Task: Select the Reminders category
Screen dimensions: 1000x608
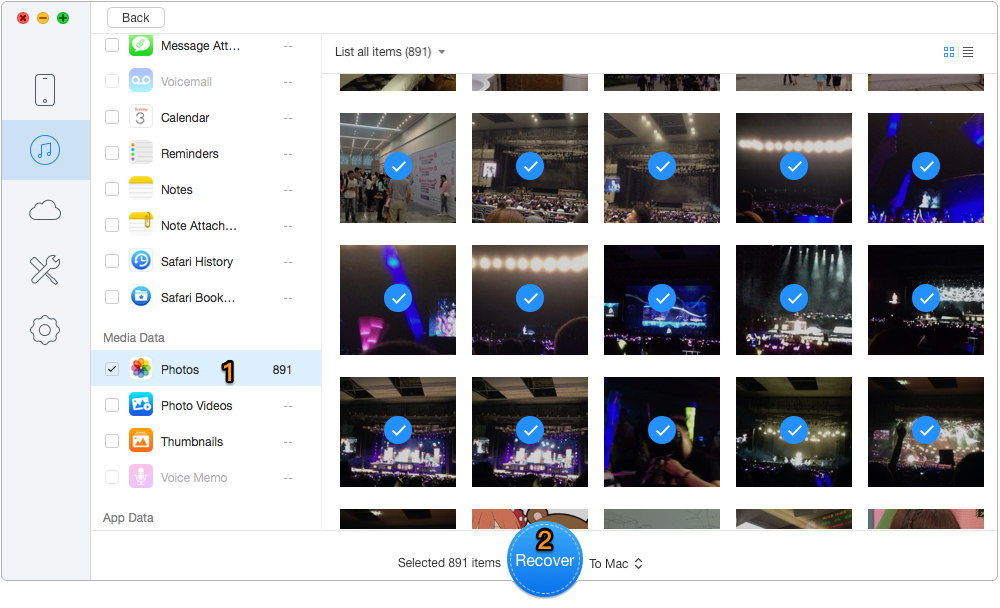Action: [206, 153]
